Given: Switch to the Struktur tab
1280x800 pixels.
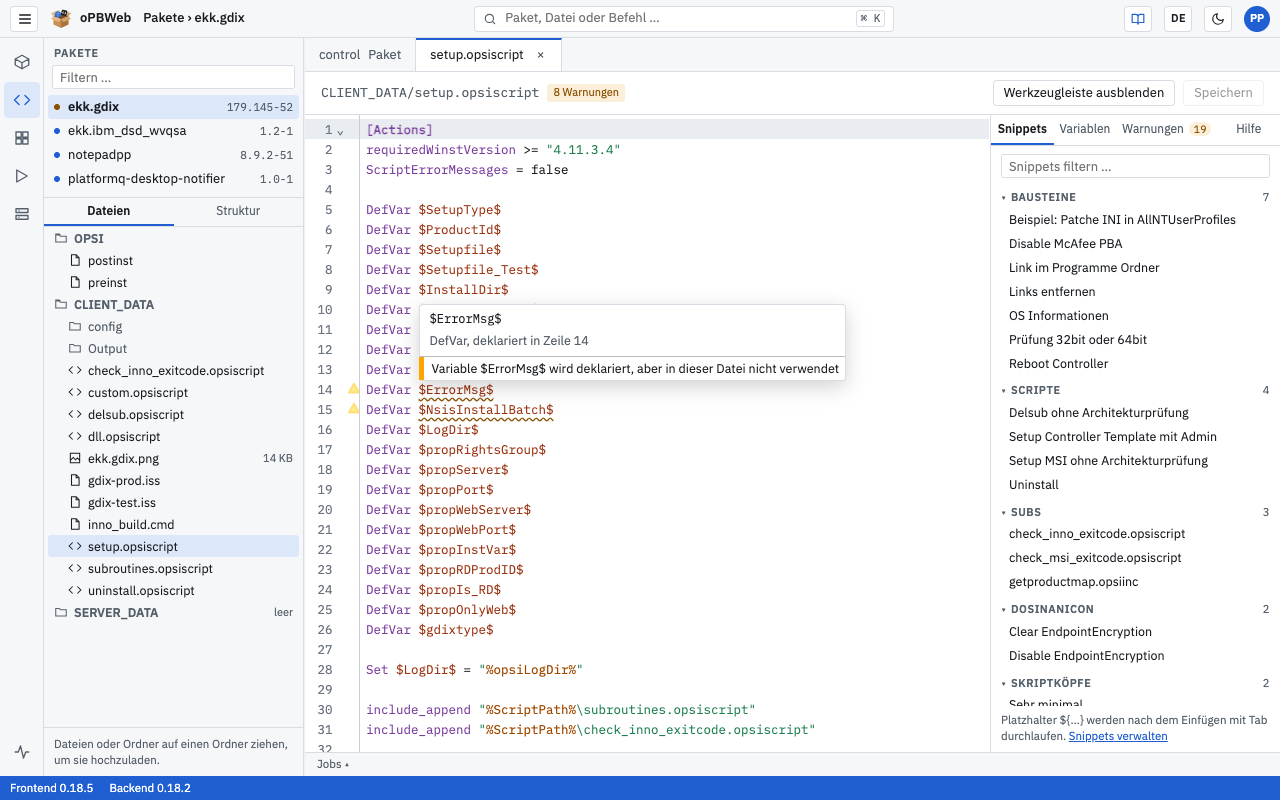Looking at the screenshot, I should tap(238, 211).
